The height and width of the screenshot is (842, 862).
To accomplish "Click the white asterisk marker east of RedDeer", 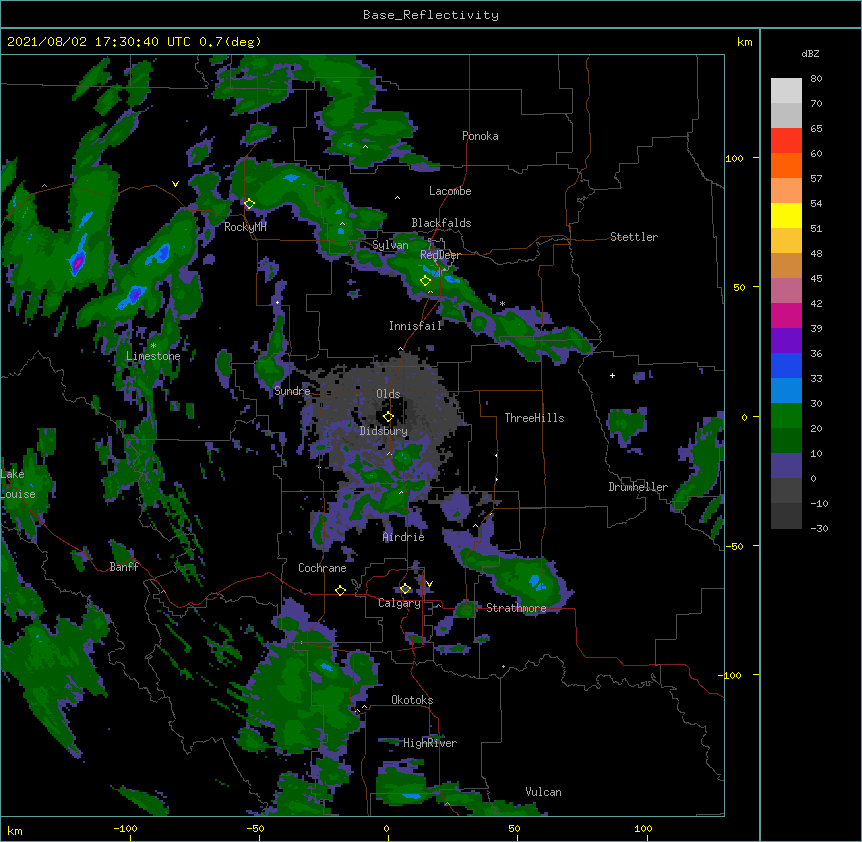I will (502, 303).
